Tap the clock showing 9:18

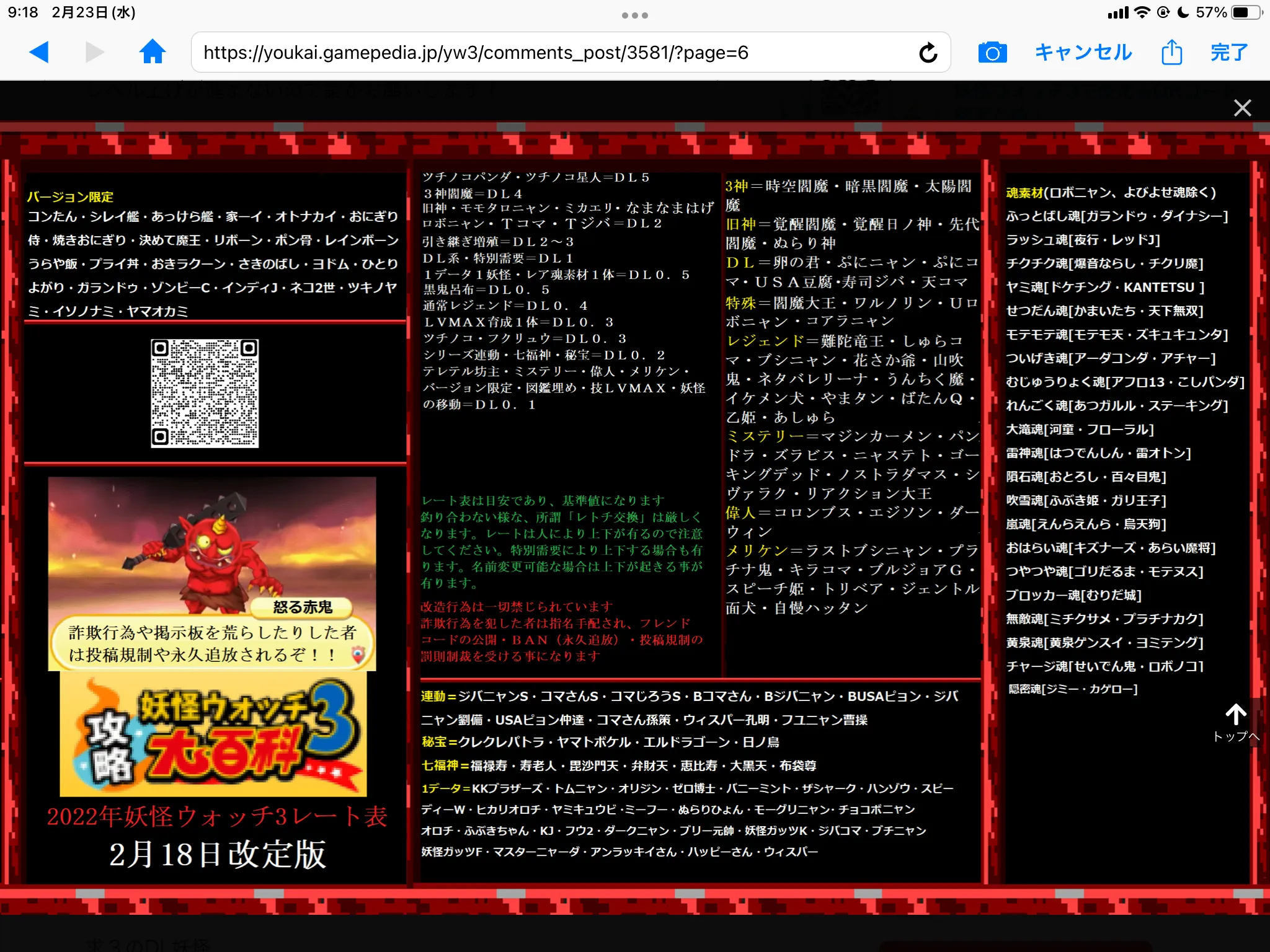pyautogui.click(x=23, y=12)
